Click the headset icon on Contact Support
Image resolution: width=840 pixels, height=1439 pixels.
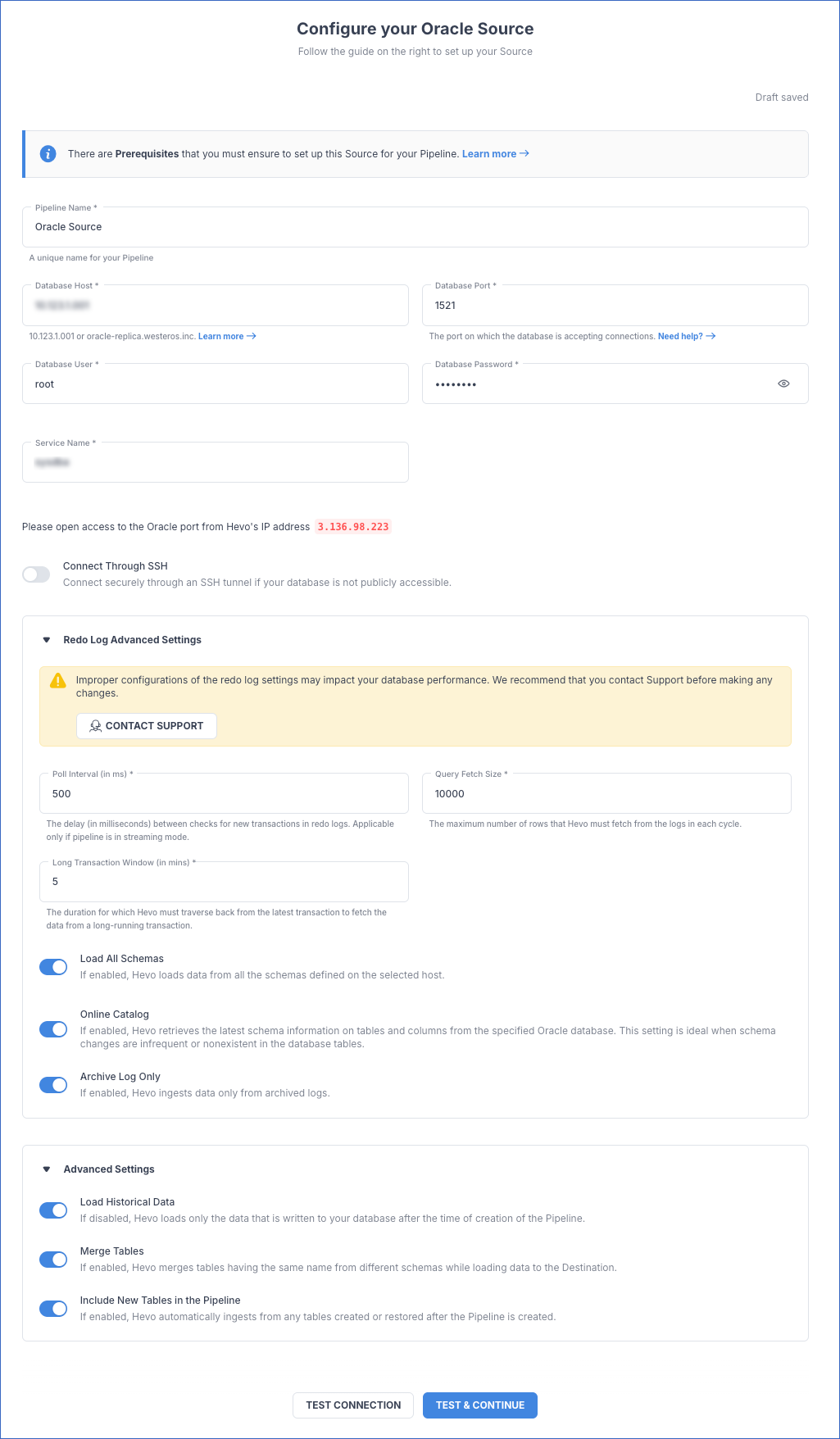(96, 726)
